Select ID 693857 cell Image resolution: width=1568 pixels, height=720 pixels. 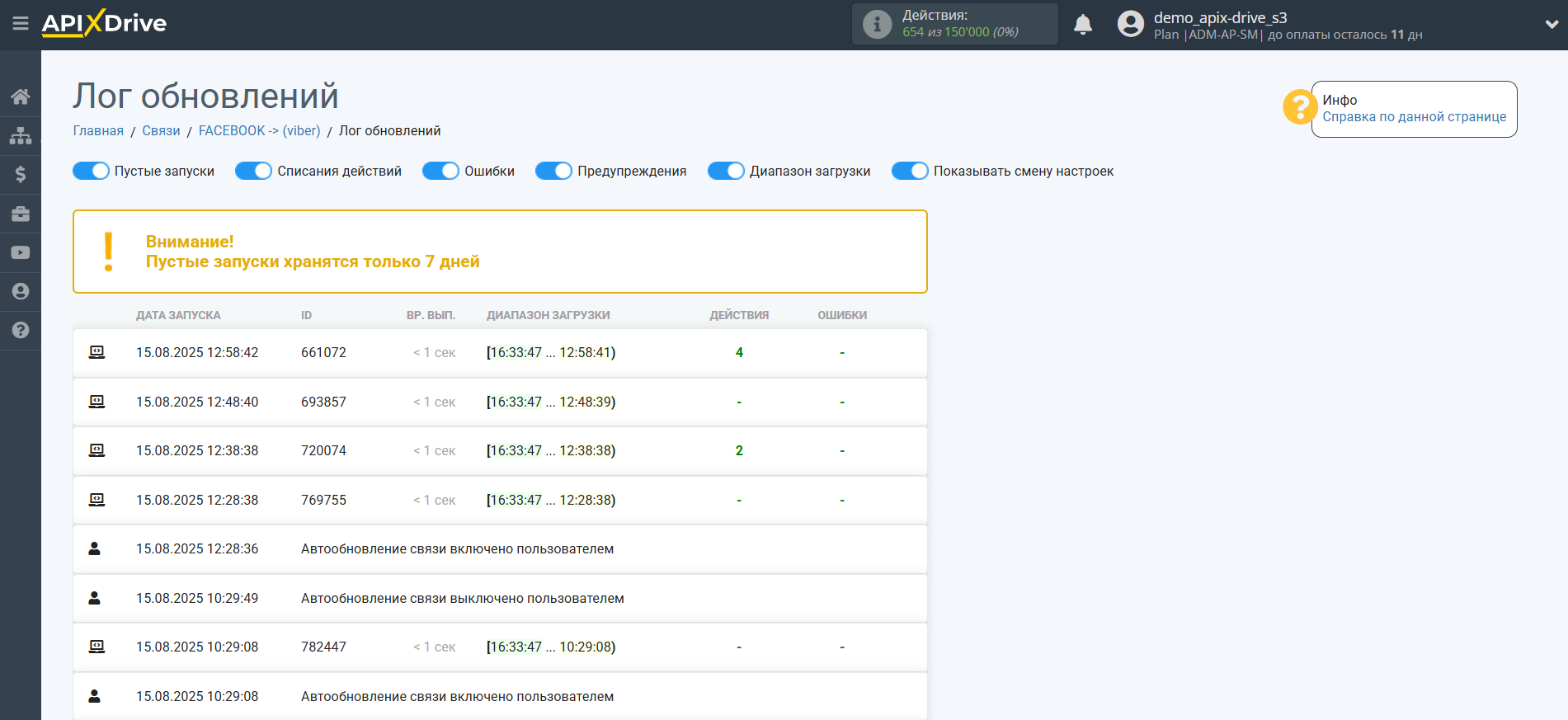pyautogui.click(x=323, y=402)
